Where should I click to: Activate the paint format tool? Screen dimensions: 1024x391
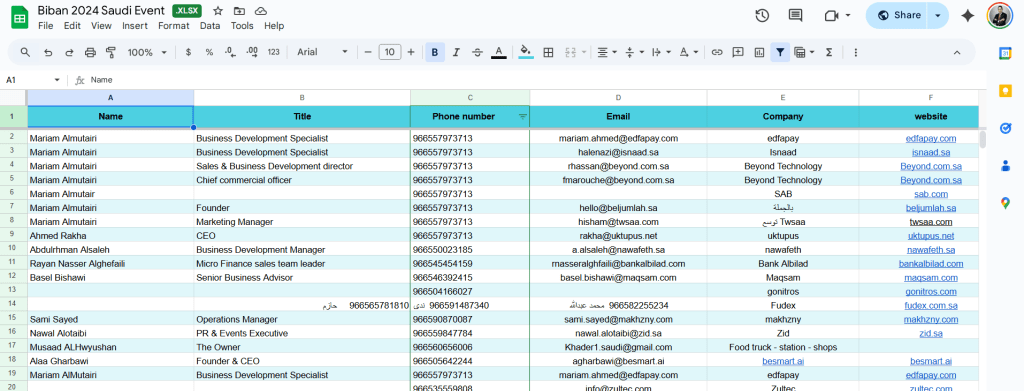pos(111,52)
